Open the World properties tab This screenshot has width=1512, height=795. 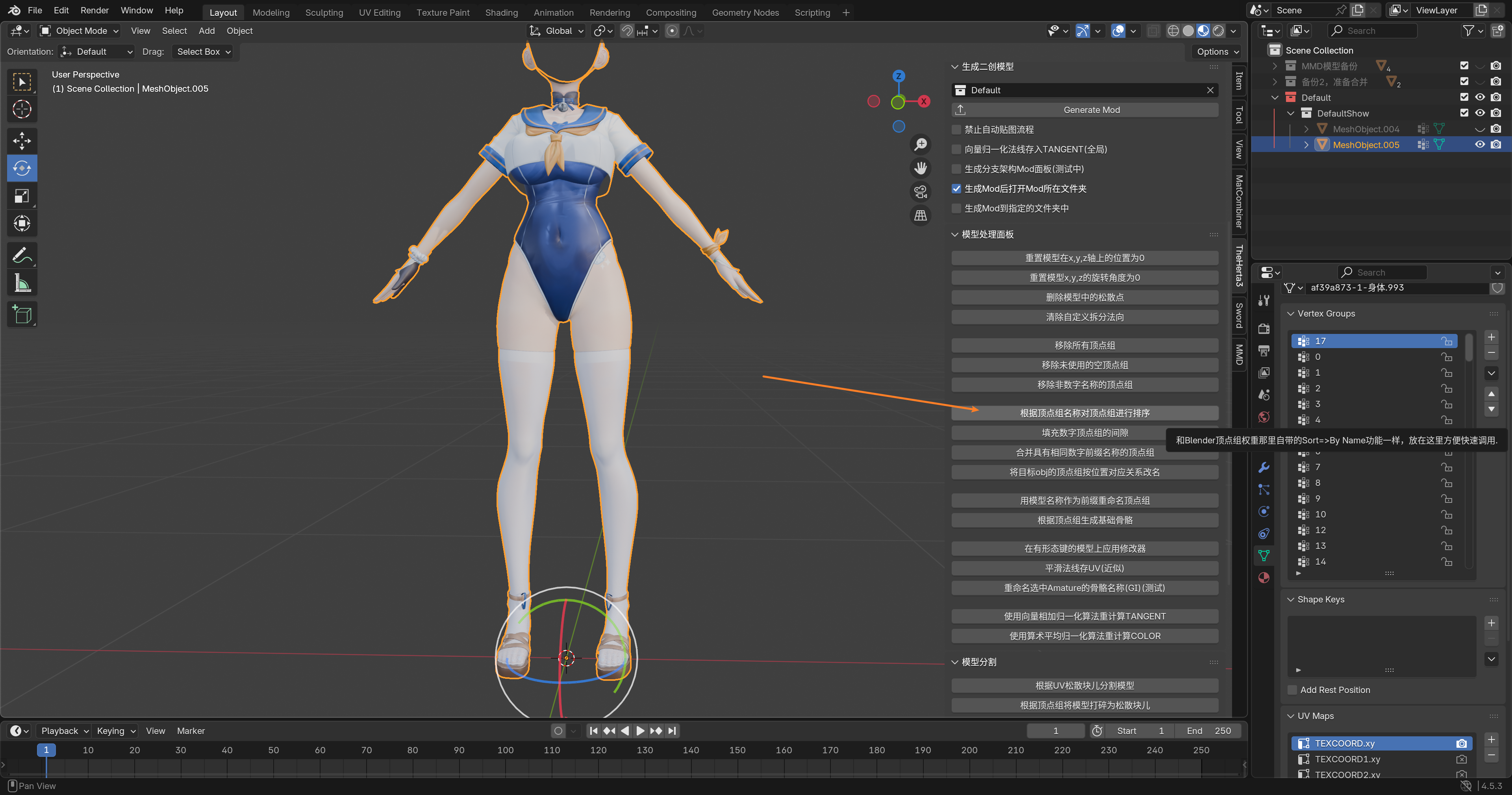point(1264,417)
